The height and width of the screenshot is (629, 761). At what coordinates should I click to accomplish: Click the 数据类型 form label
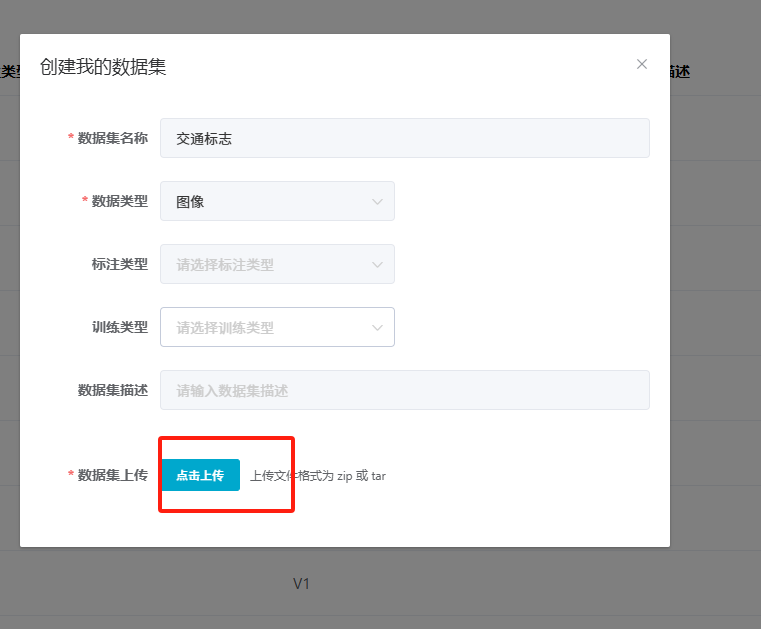[119, 201]
